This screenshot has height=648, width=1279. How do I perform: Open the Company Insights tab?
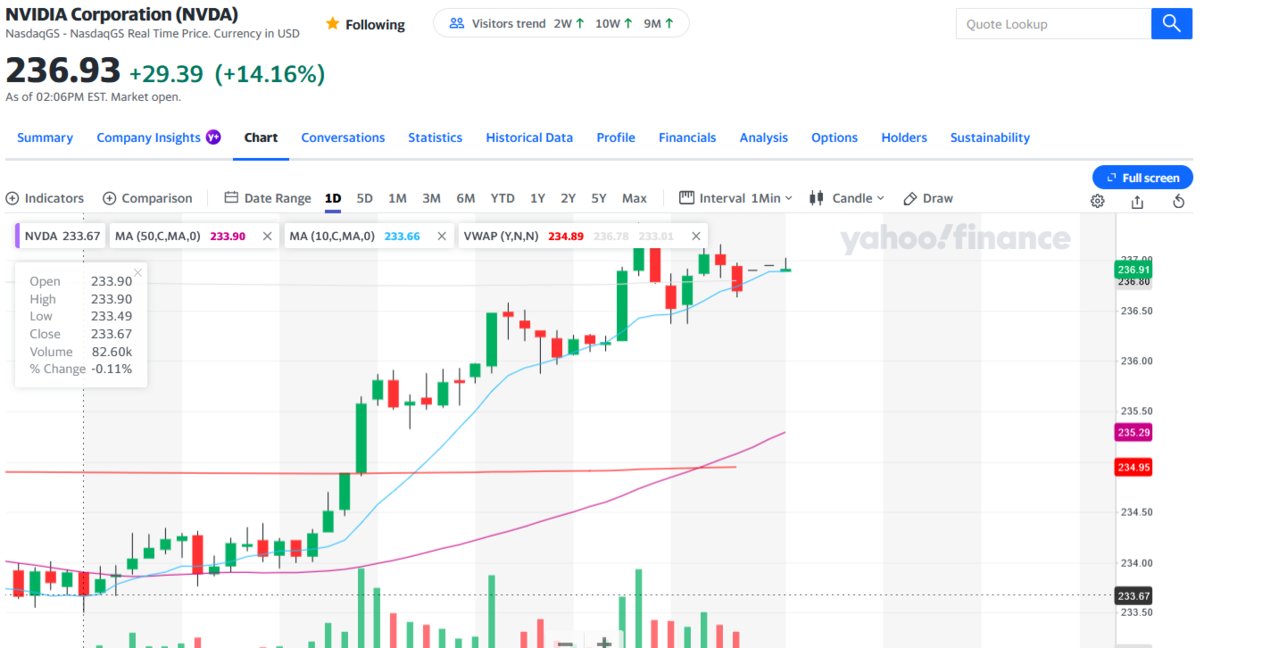[148, 138]
